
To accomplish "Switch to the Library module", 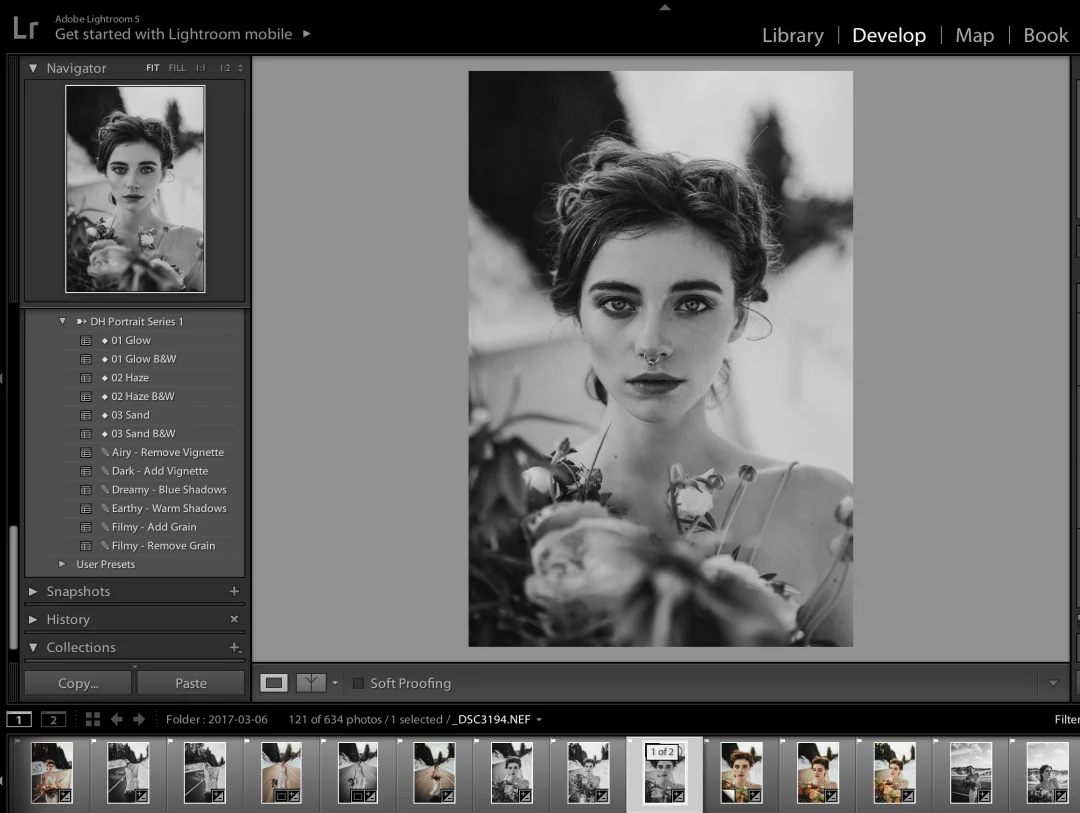I will pos(792,35).
